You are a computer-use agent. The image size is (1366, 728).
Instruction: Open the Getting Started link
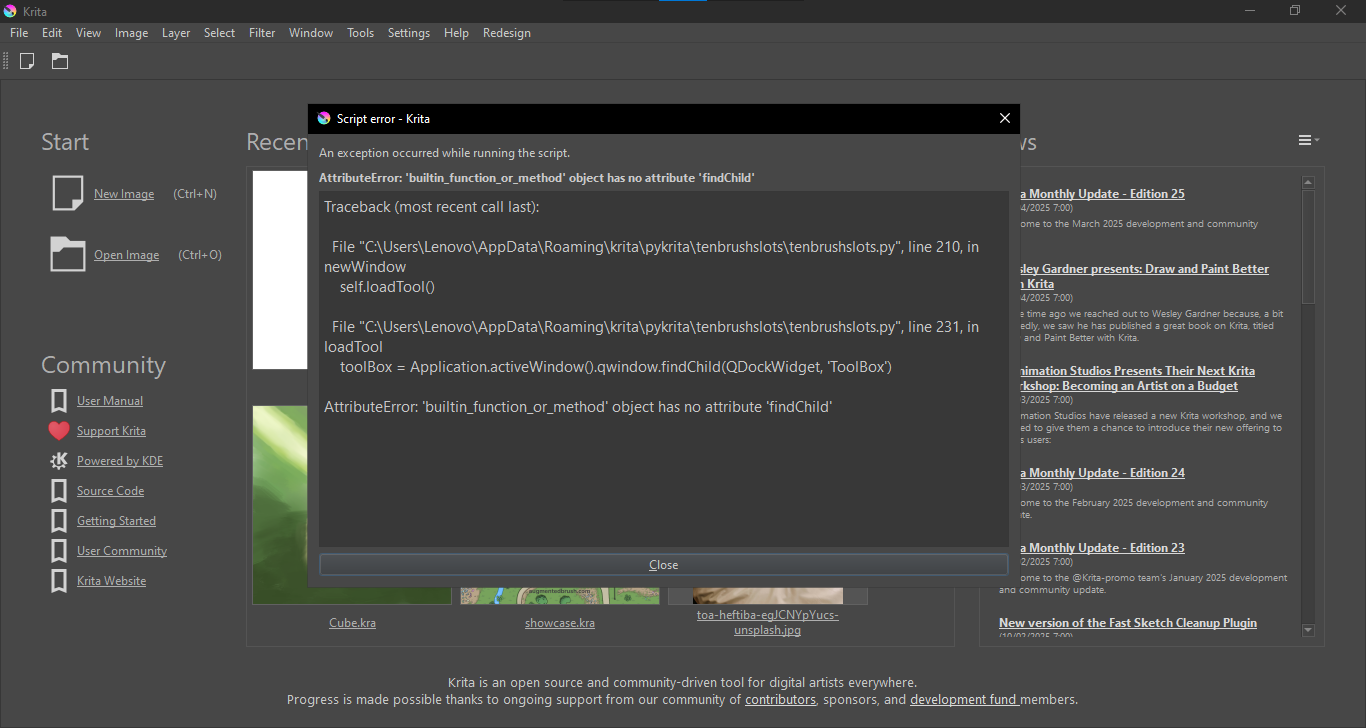(116, 521)
